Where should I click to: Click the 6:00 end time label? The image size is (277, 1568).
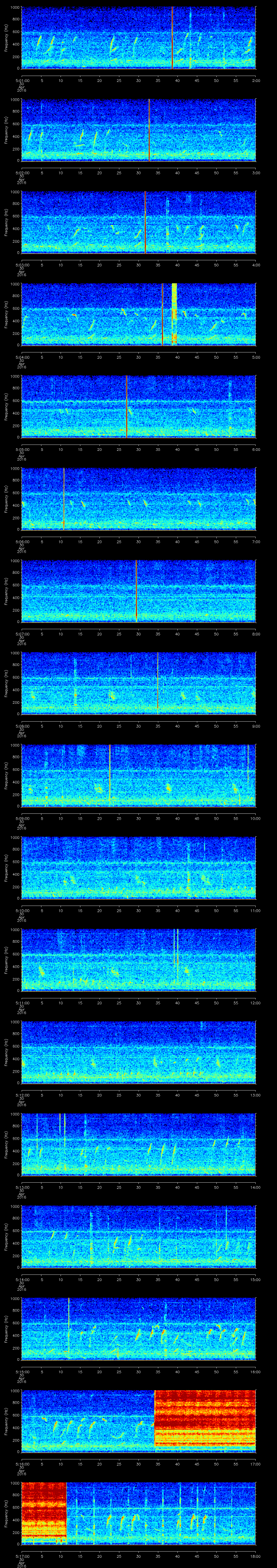[256, 449]
